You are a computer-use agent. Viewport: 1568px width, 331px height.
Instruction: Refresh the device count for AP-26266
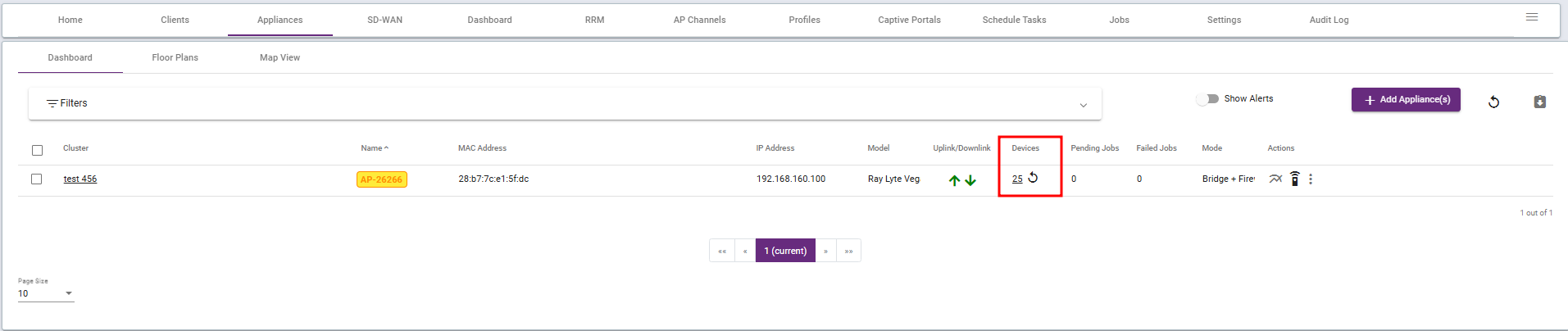point(1033,178)
